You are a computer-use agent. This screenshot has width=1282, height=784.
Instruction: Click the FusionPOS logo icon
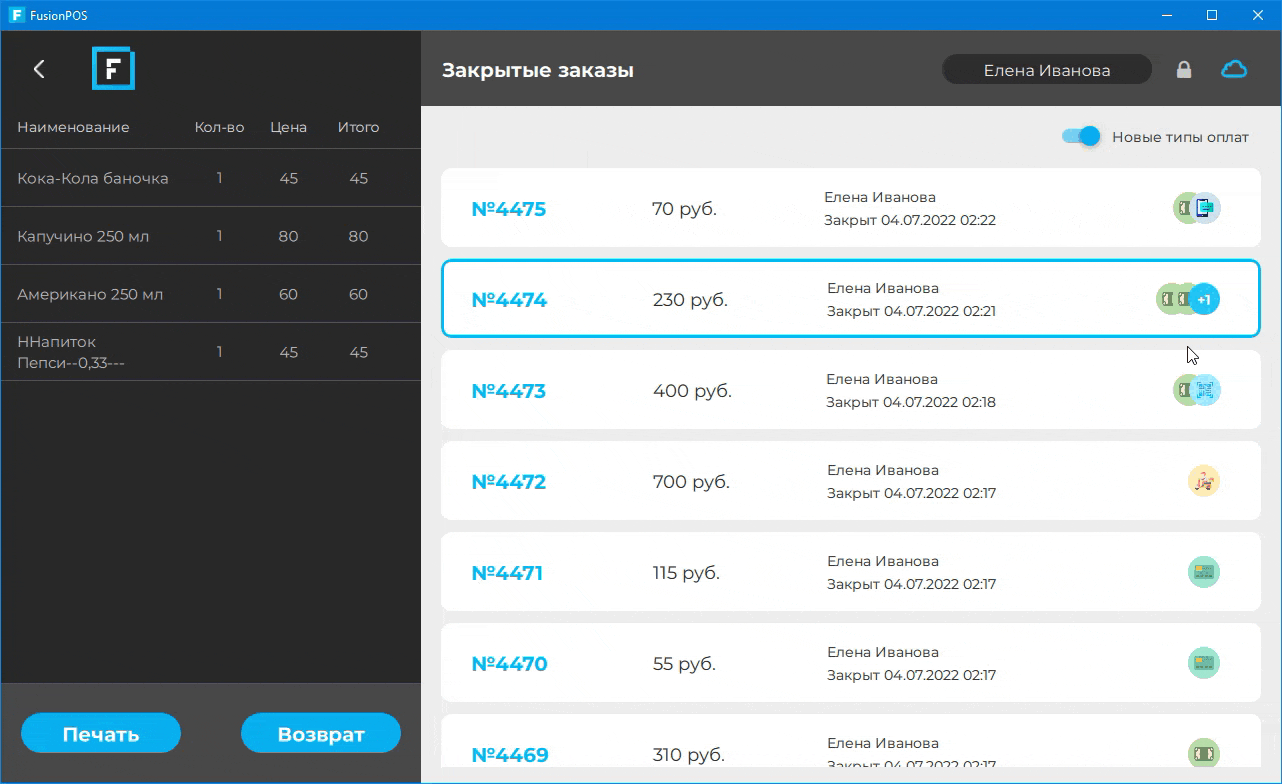[x=113, y=69]
